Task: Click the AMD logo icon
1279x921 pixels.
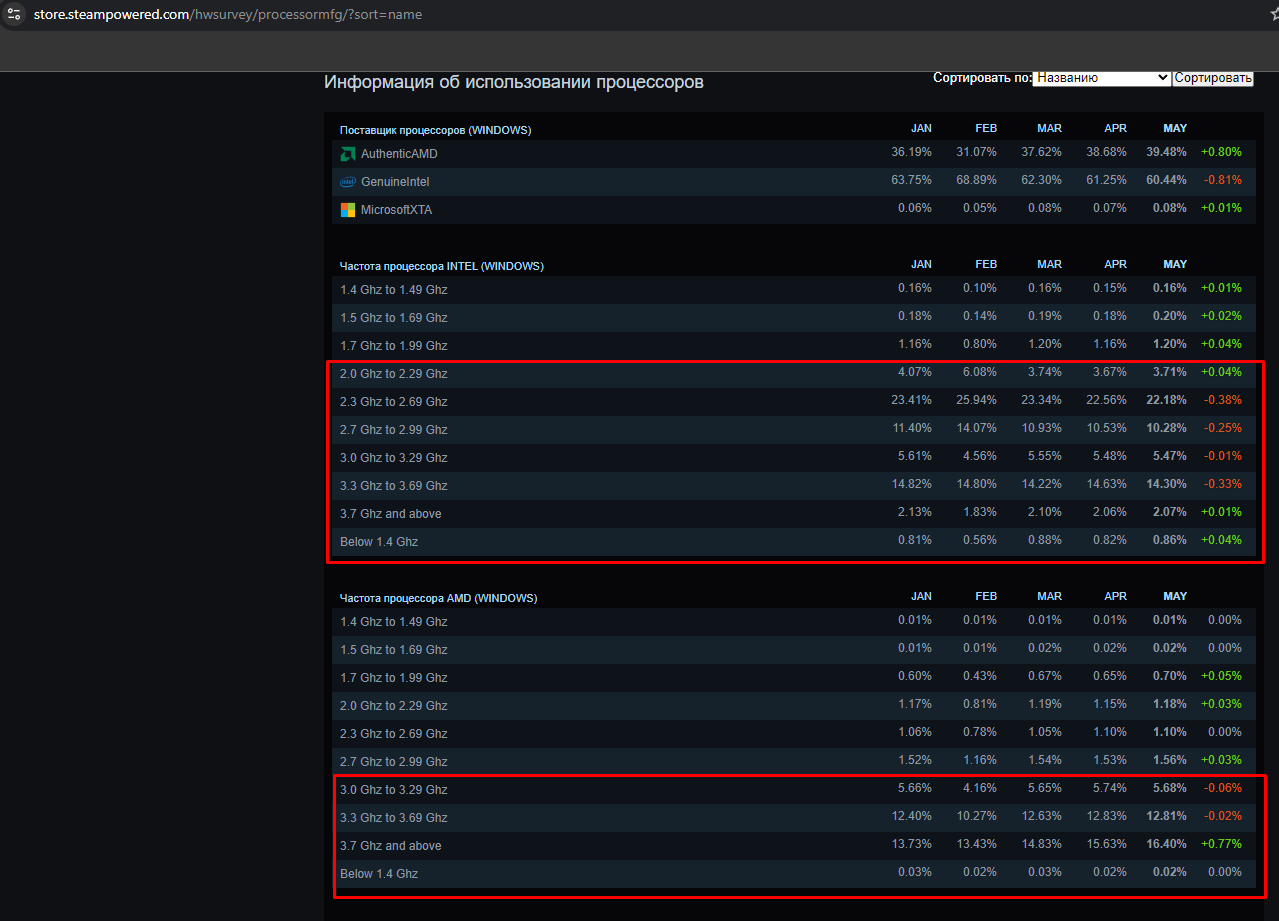Action: click(348, 154)
